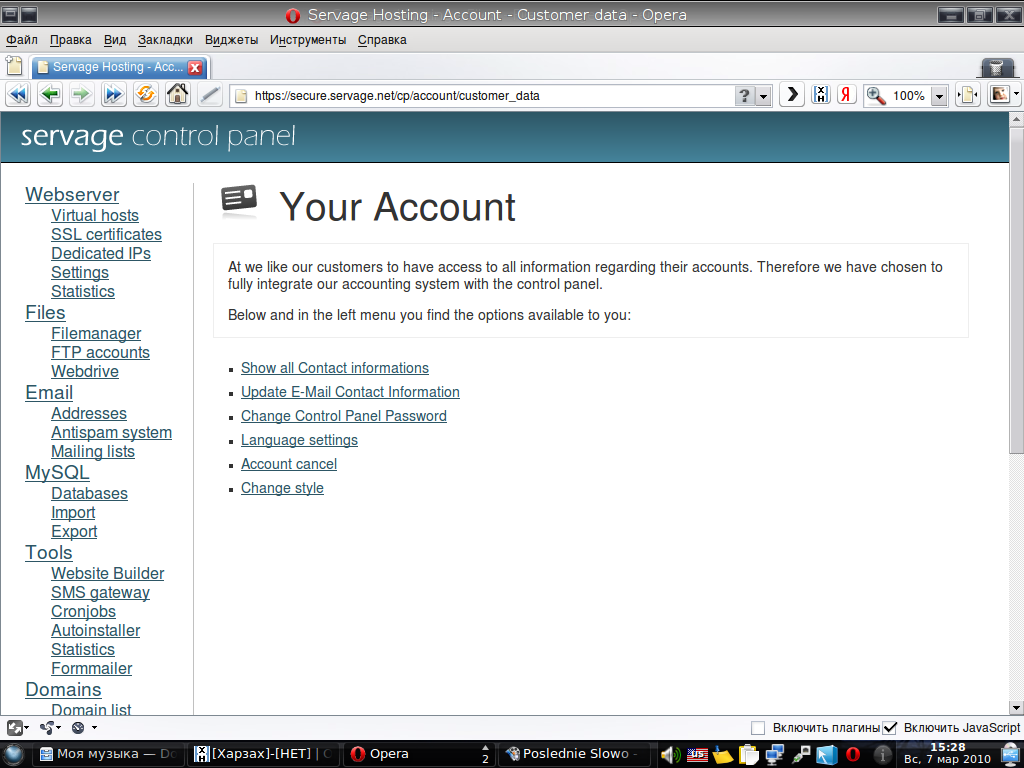Screen dimensions: 1024x768
Task: Open the zoom percentage dropdown
Action: (x=938, y=95)
